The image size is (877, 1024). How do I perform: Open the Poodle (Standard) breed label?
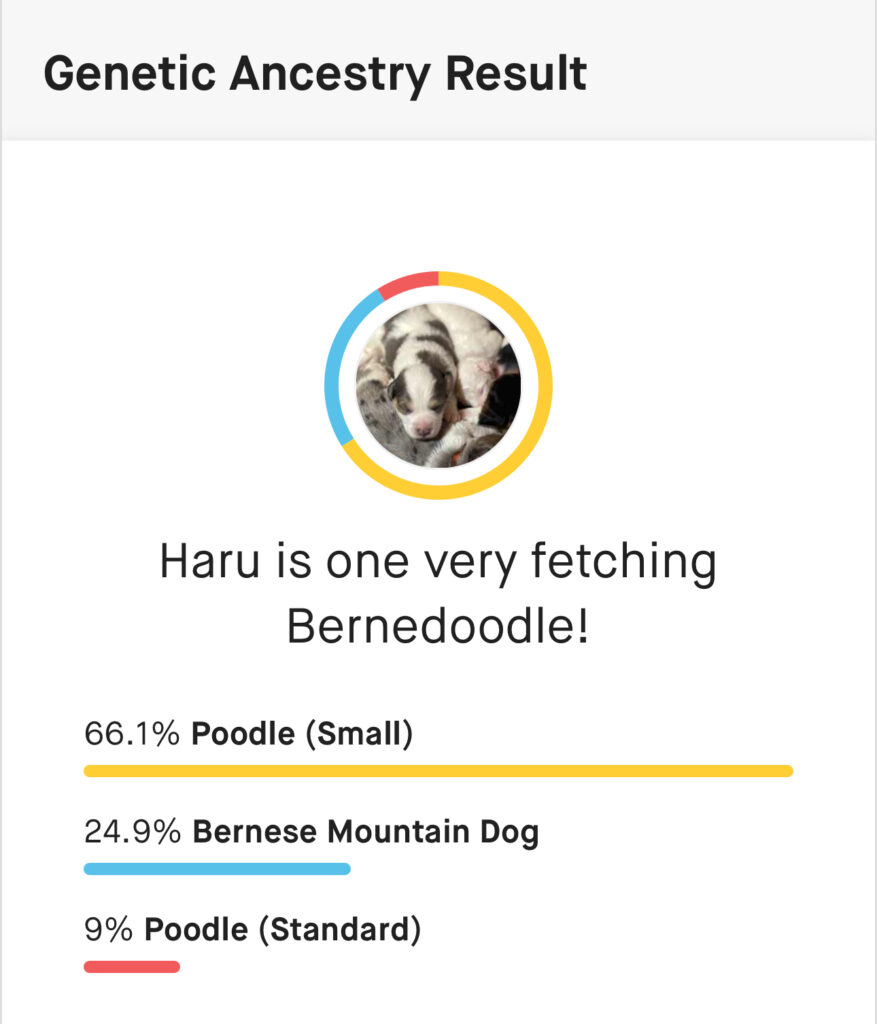coord(283,930)
